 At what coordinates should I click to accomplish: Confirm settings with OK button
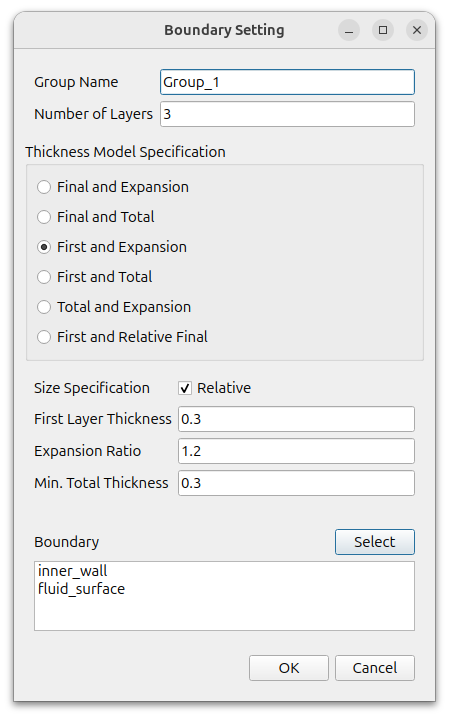[289, 668]
